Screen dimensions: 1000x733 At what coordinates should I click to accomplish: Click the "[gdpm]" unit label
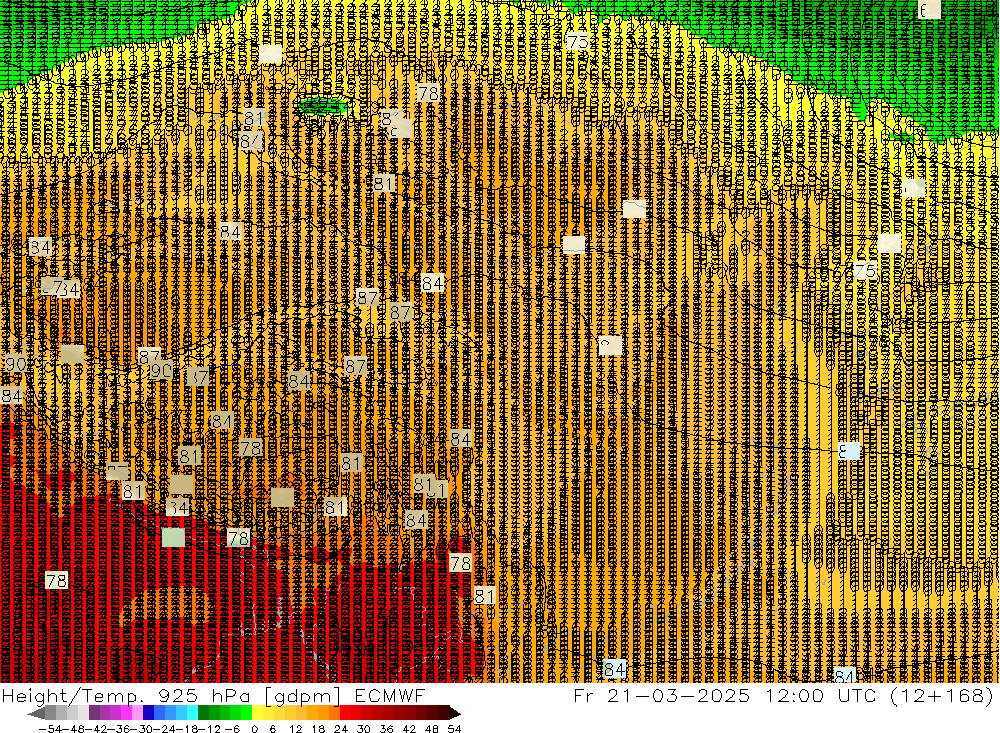click(x=303, y=696)
